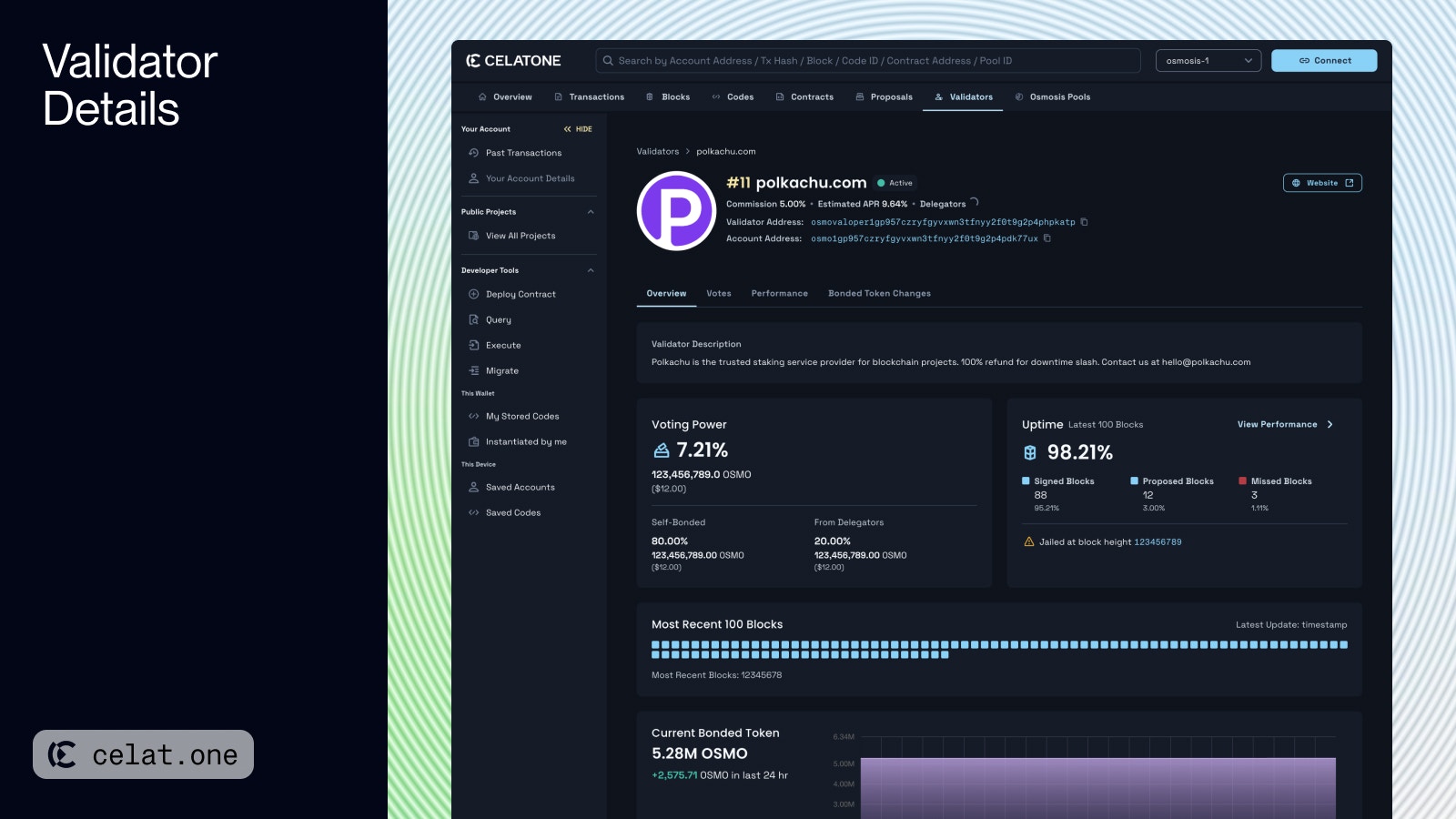Open the Blocks navigation item
Screen dimensions: 1456x819
[x=668, y=96]
